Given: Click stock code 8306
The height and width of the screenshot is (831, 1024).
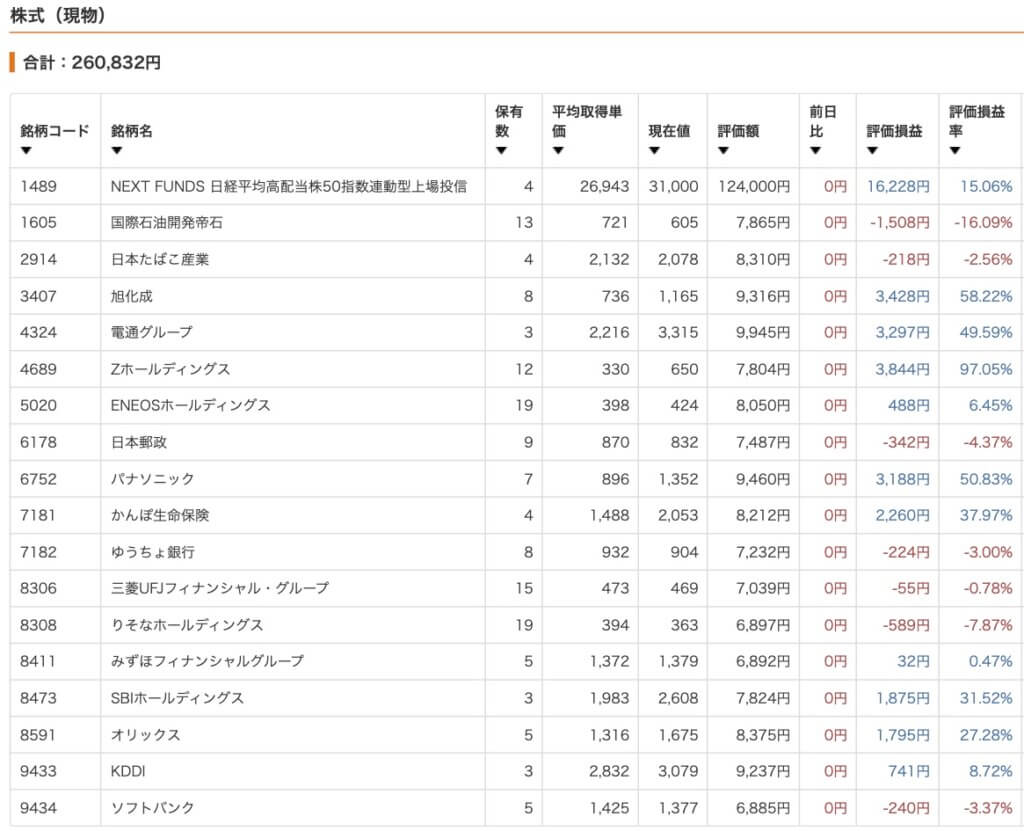Looking at the screenshot, I should point(38,588).
